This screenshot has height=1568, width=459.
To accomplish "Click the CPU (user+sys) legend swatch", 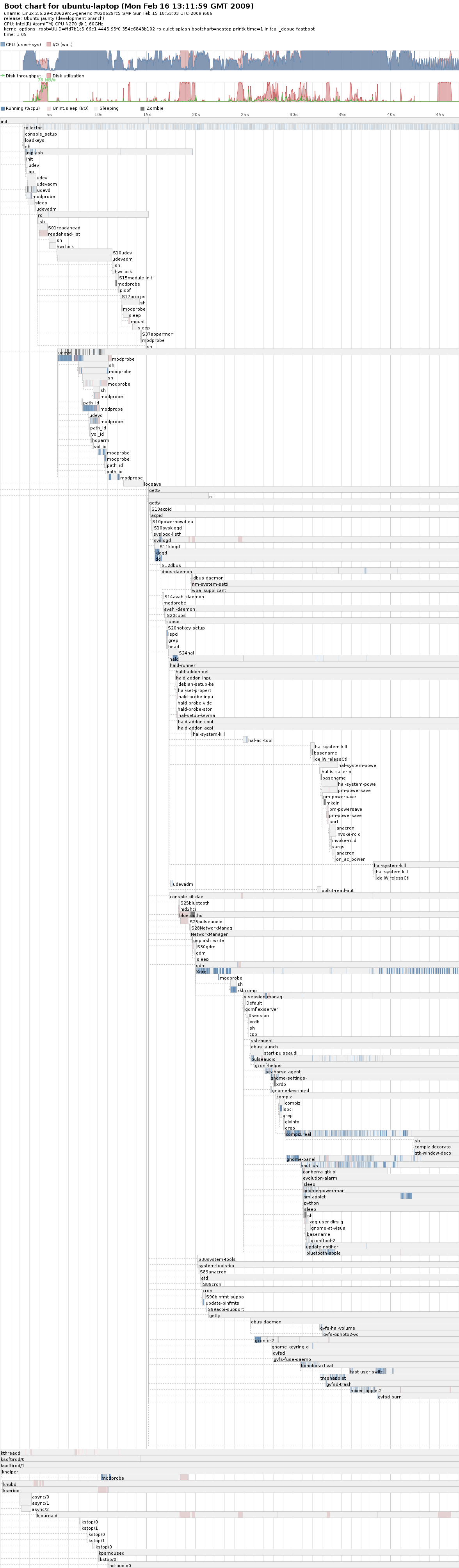I will pyautogui.click(x=3, y=45).
